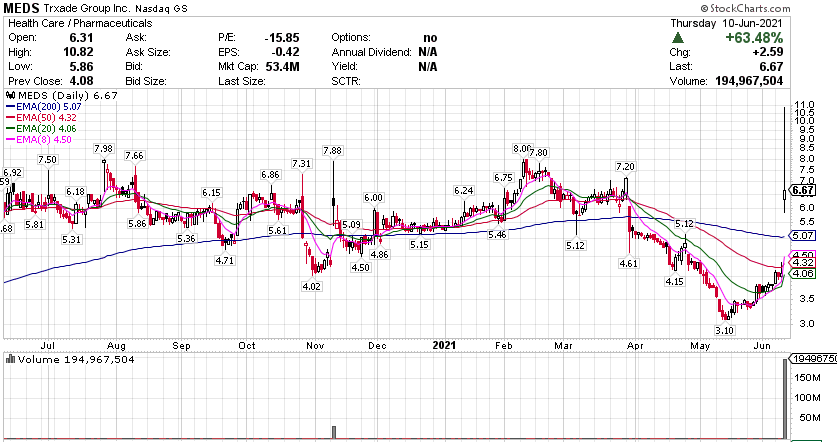
Task: Click the candlestick icon beside MEDS (Daily)
Action: click(x=10, y=95)
